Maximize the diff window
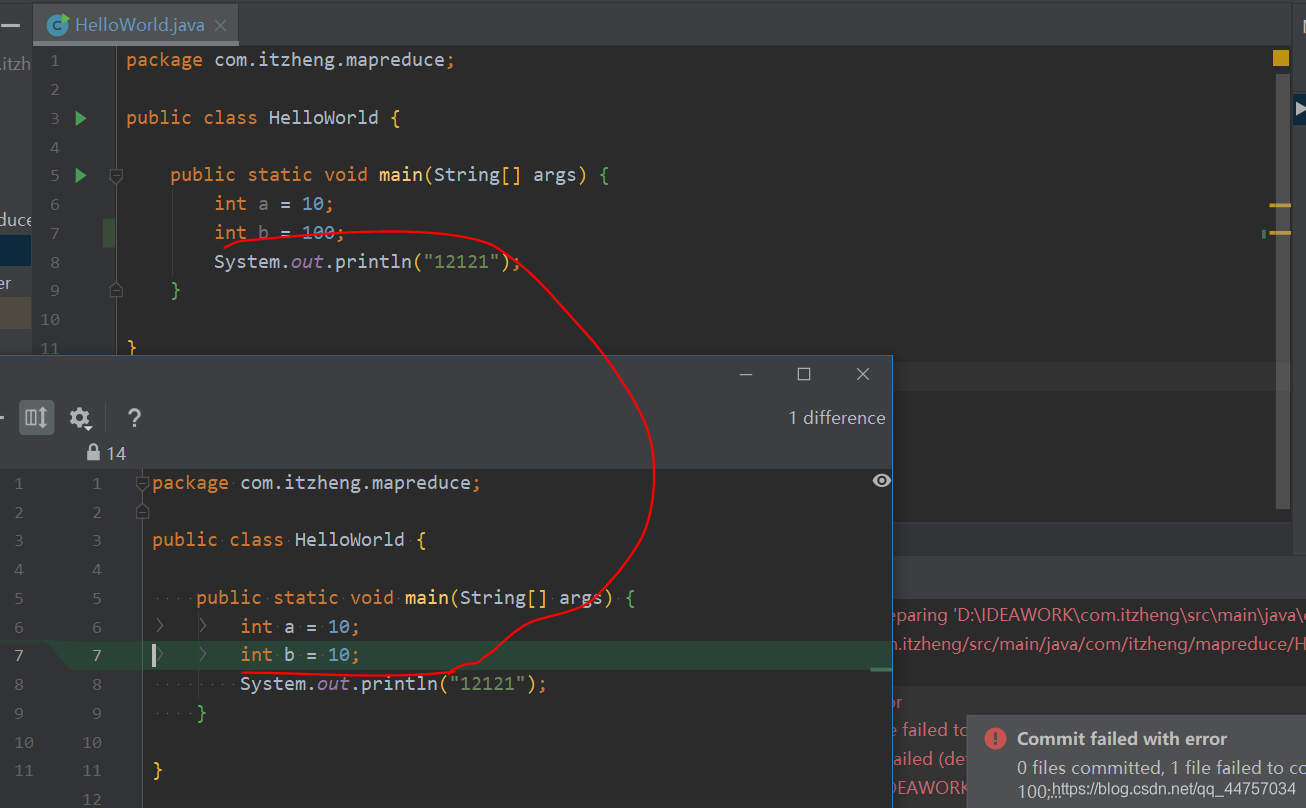This screenshot has width=1306, height=808. [804, 374]
